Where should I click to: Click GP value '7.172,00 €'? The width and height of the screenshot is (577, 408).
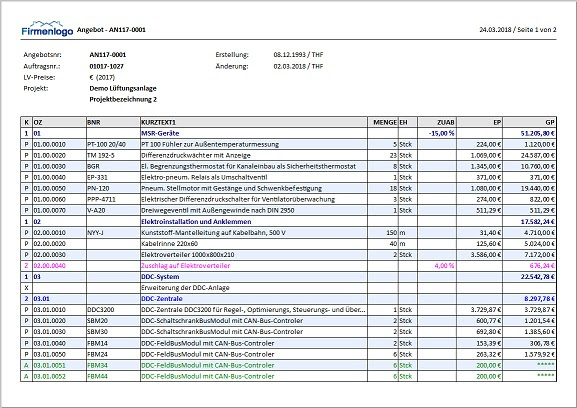pyautogui.click(x=539, y=255)
